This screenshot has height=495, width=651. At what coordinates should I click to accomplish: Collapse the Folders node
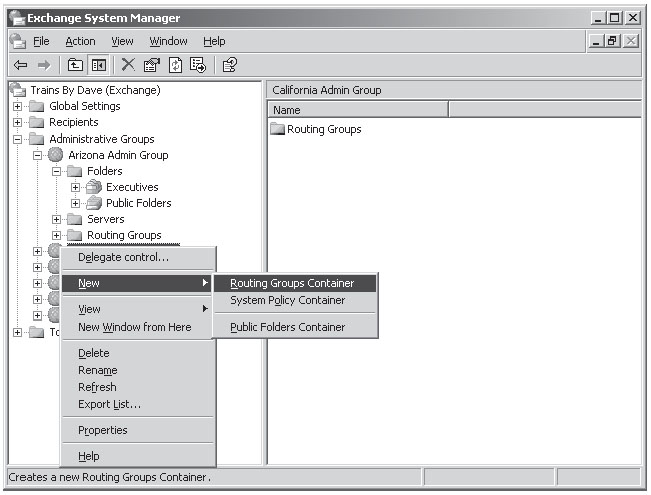[56, 171]
